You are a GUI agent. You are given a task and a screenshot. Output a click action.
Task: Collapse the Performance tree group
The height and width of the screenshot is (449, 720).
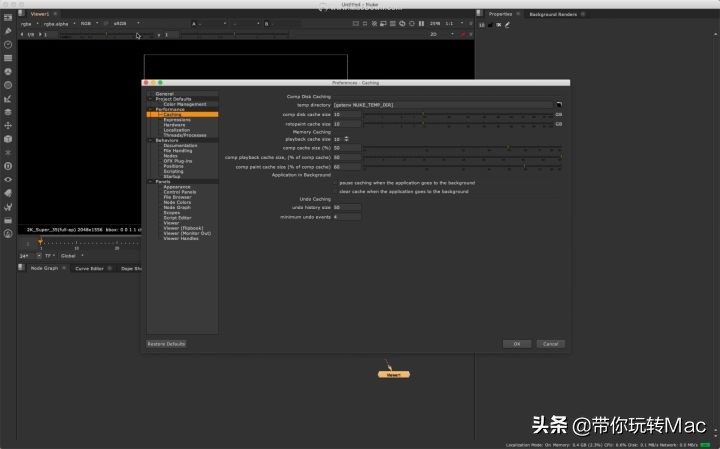(150, 109)
